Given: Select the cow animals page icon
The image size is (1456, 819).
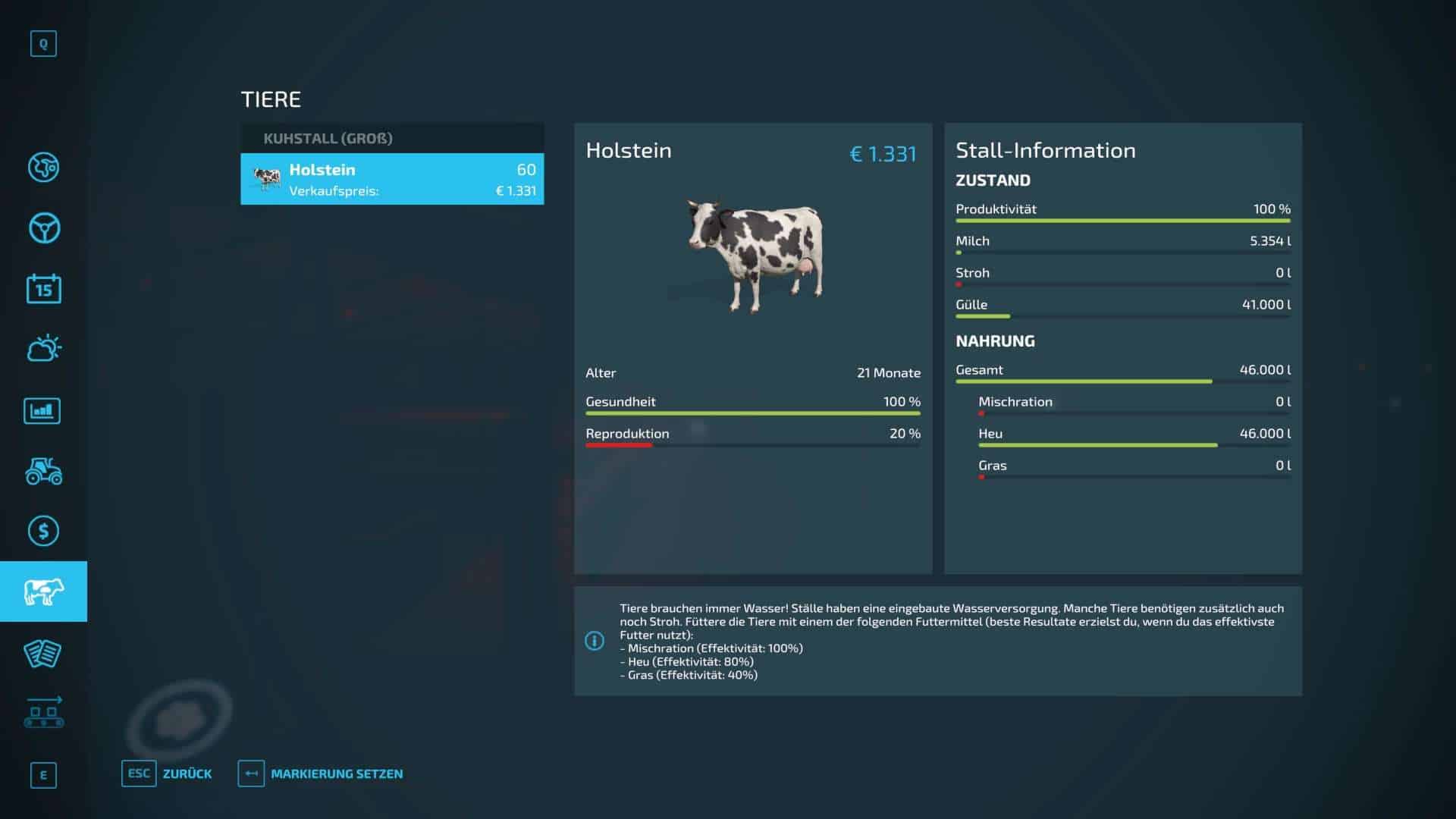Looking at the screenshot, I should 43,591.
